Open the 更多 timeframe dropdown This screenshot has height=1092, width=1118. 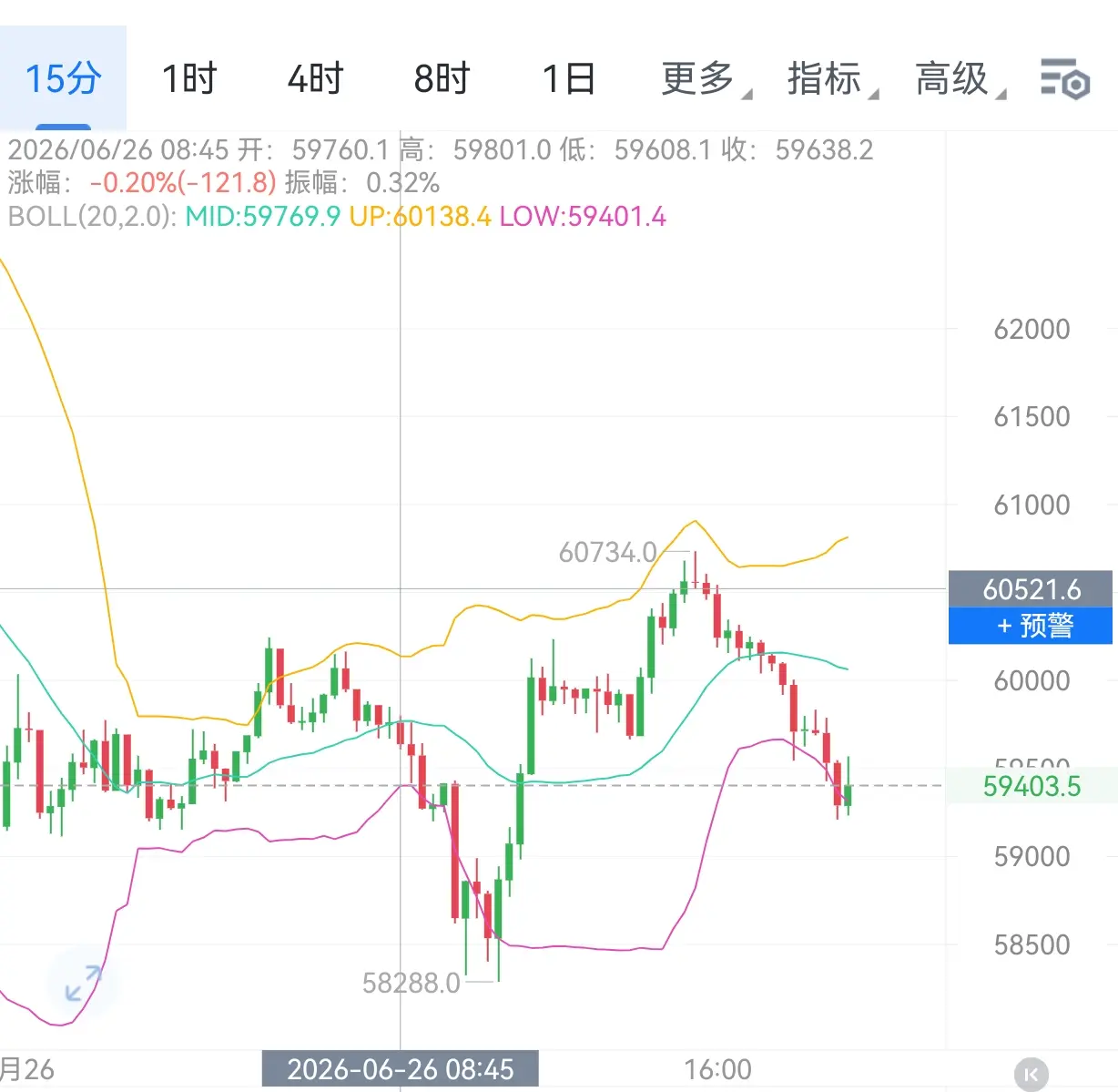[x=706, y=78]
